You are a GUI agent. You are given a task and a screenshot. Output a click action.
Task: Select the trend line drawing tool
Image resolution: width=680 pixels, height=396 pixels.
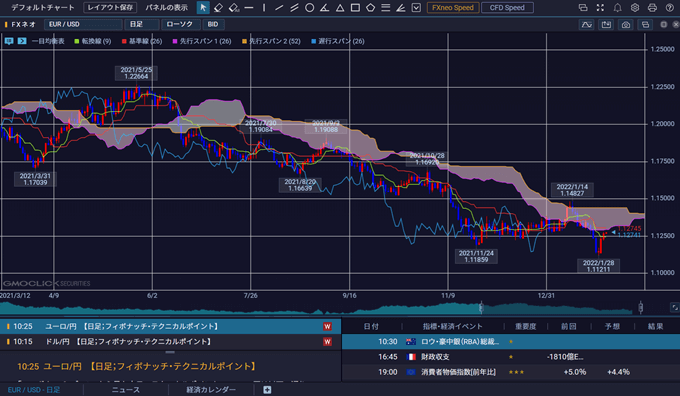click(x=279, y=7)
